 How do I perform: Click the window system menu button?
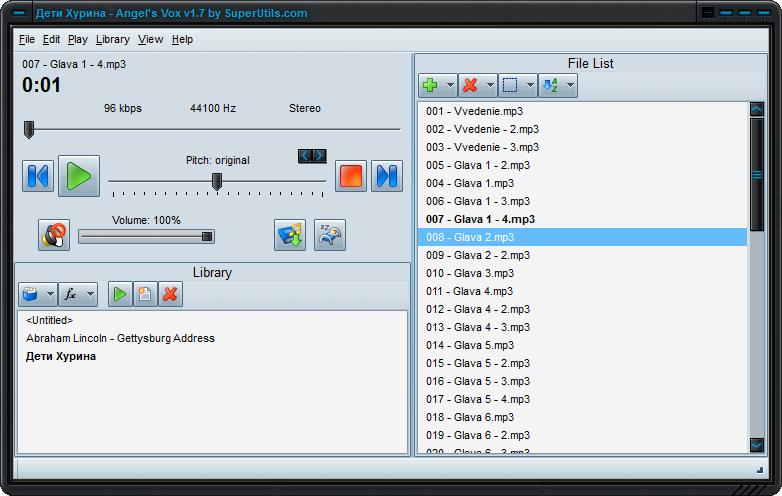[19, 13]
